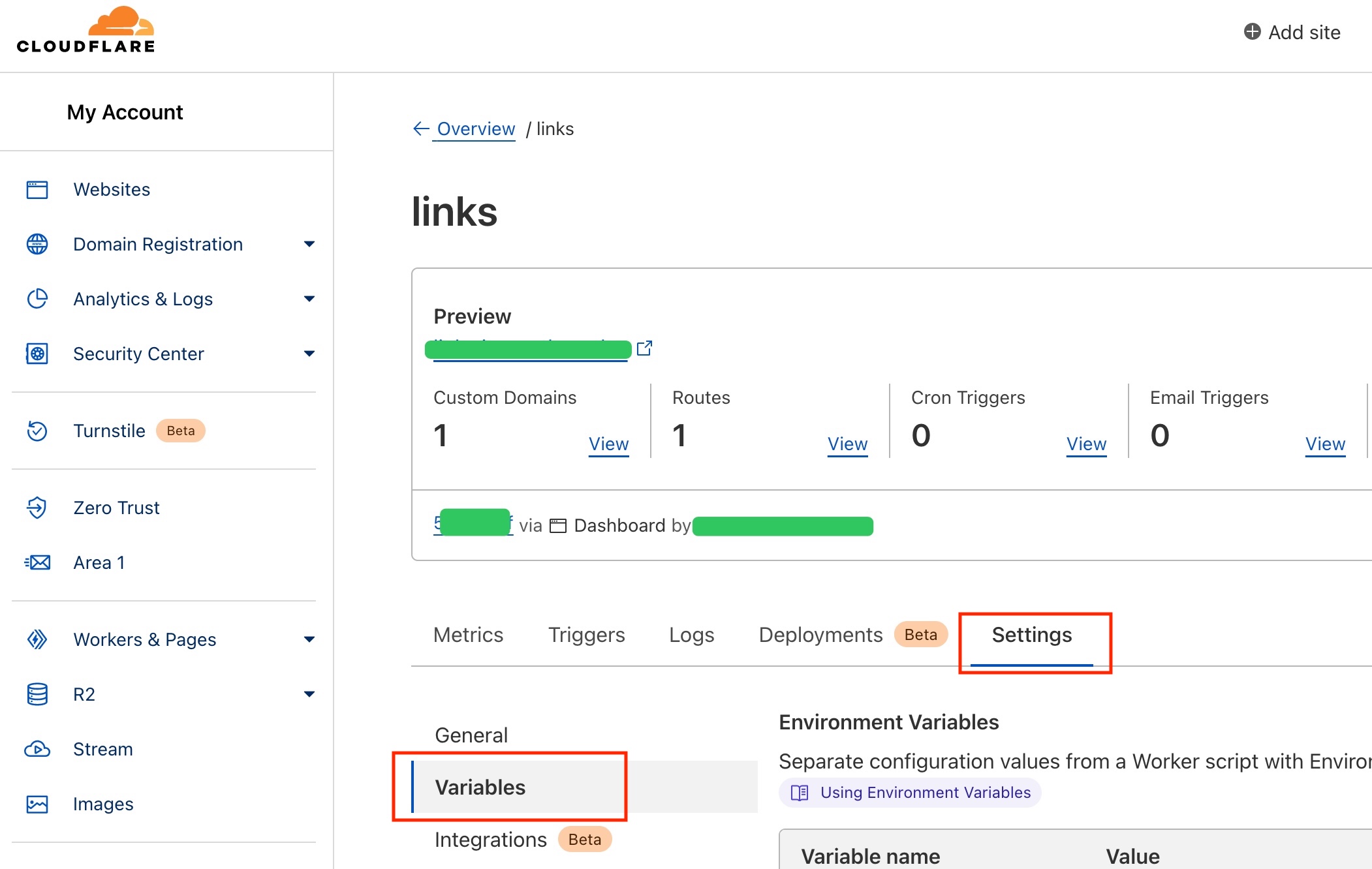Click the Images sidebar icon
Viewport: 1372px width, 869px height.
click(37, 804)
